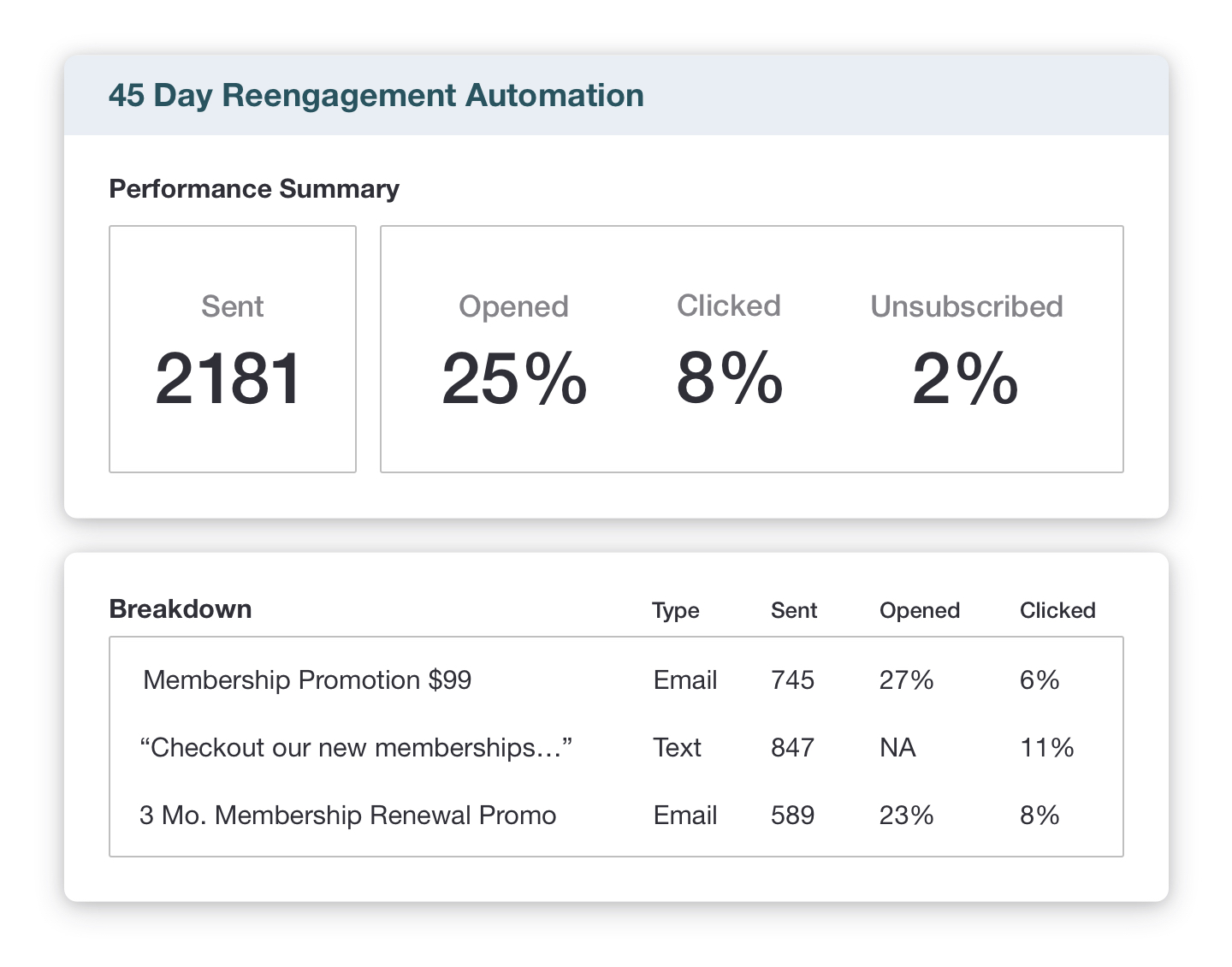Open the Checkout our new memberships text

355,748
